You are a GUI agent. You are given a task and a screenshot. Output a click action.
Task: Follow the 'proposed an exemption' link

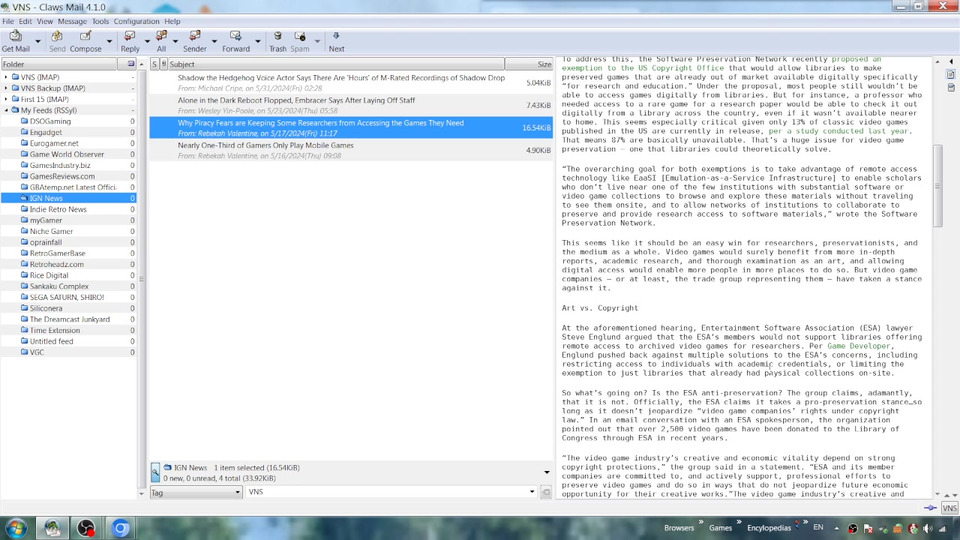[722, 63]
